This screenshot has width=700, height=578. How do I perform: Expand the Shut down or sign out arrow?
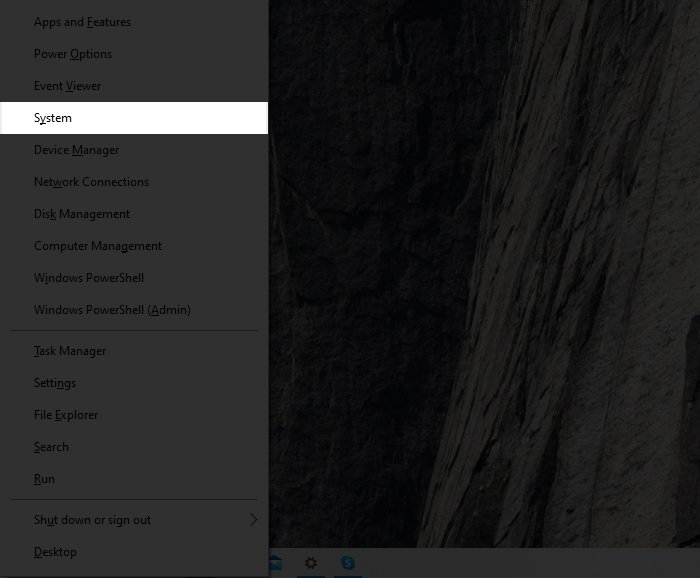(x=253, y=520)
